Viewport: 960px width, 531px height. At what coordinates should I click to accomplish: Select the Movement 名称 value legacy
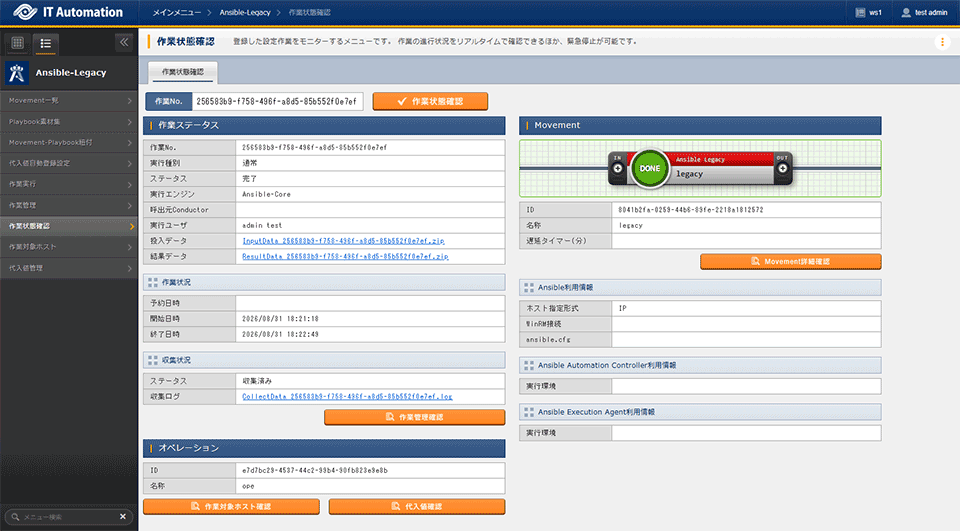[x=631, y=225]
